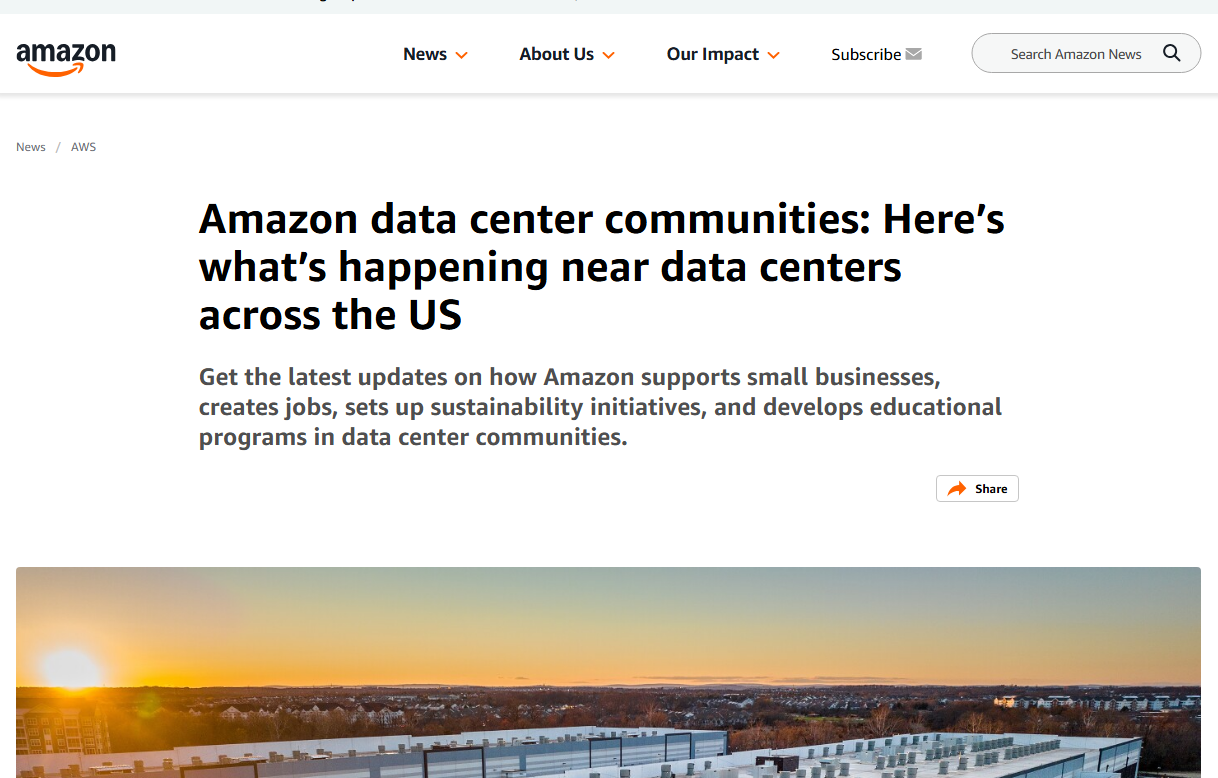Click the Subscribe envelope icon
Image resolution: width=1218 pixels, height=778 pixels.
point(913,54)
